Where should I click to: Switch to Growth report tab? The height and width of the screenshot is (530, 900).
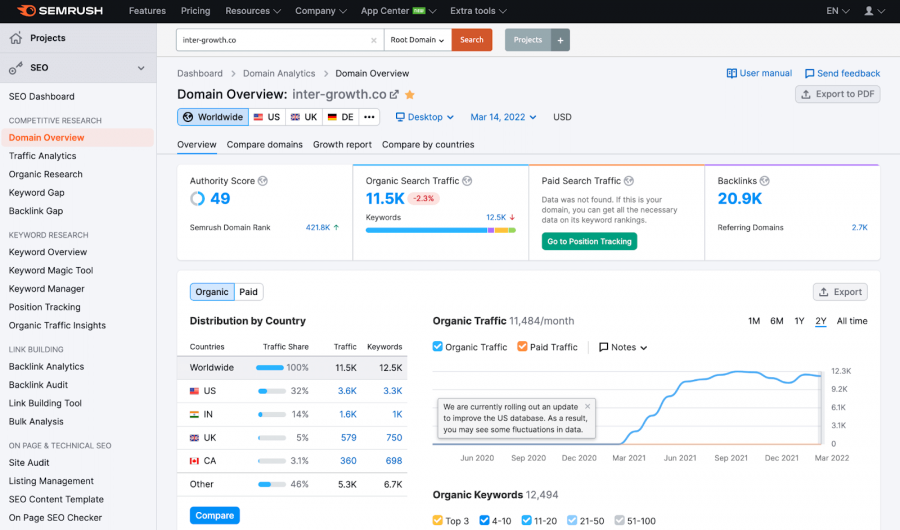(342, 145)
